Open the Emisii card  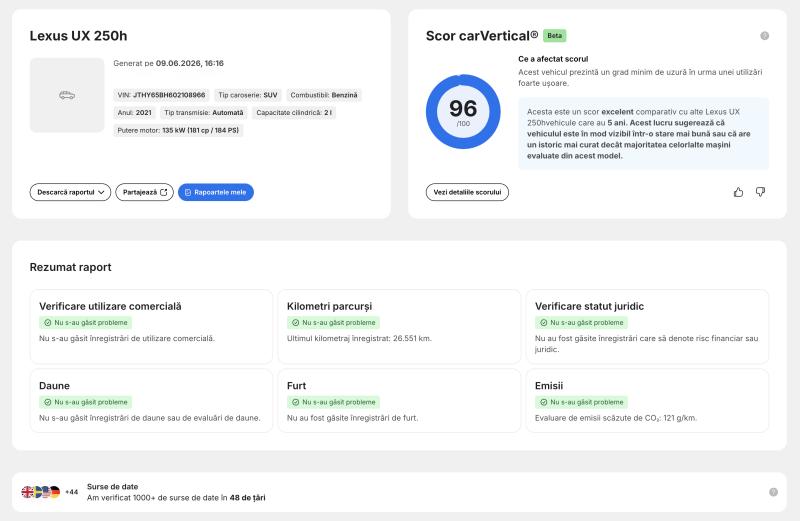pos(647,401)
